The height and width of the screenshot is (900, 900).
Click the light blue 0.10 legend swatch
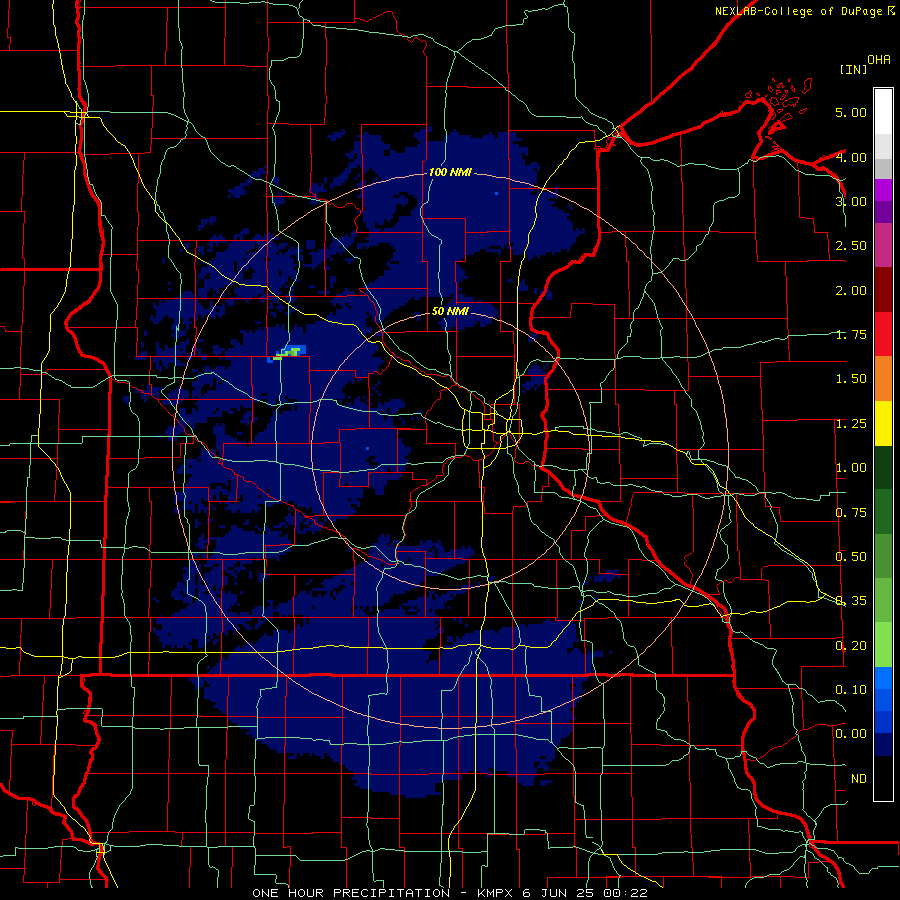pyautogui.click(x=883, y=678)
